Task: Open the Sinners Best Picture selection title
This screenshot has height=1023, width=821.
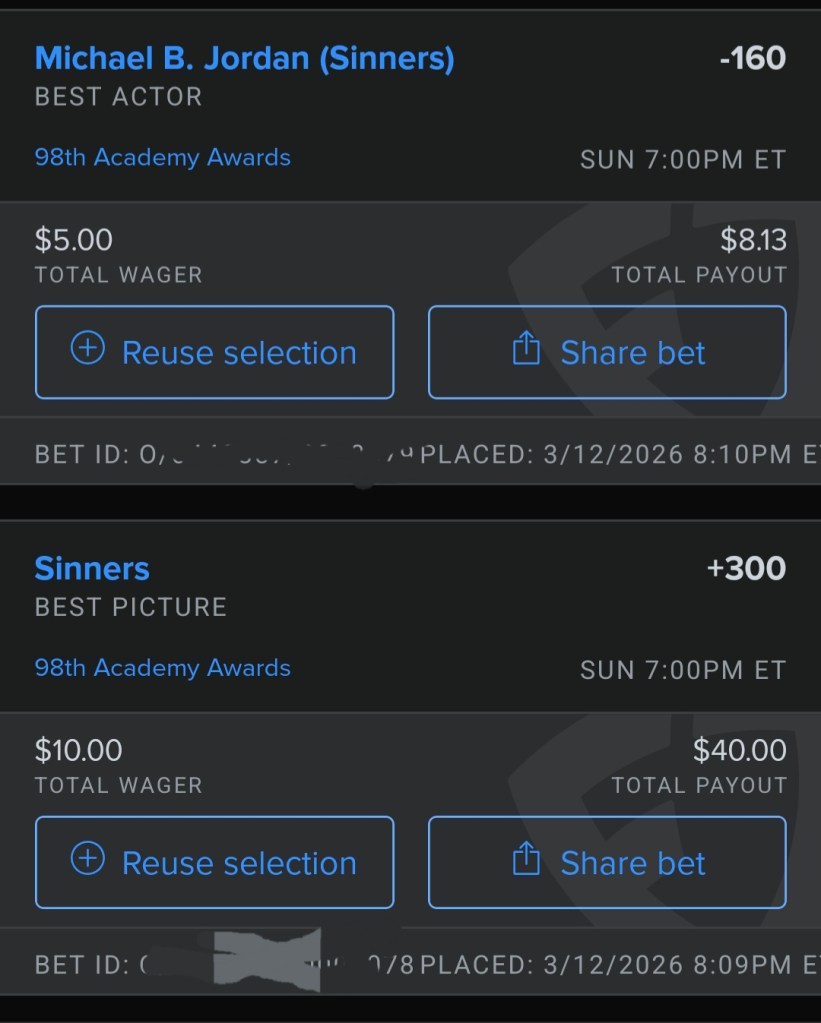Action: coord(92,569)
